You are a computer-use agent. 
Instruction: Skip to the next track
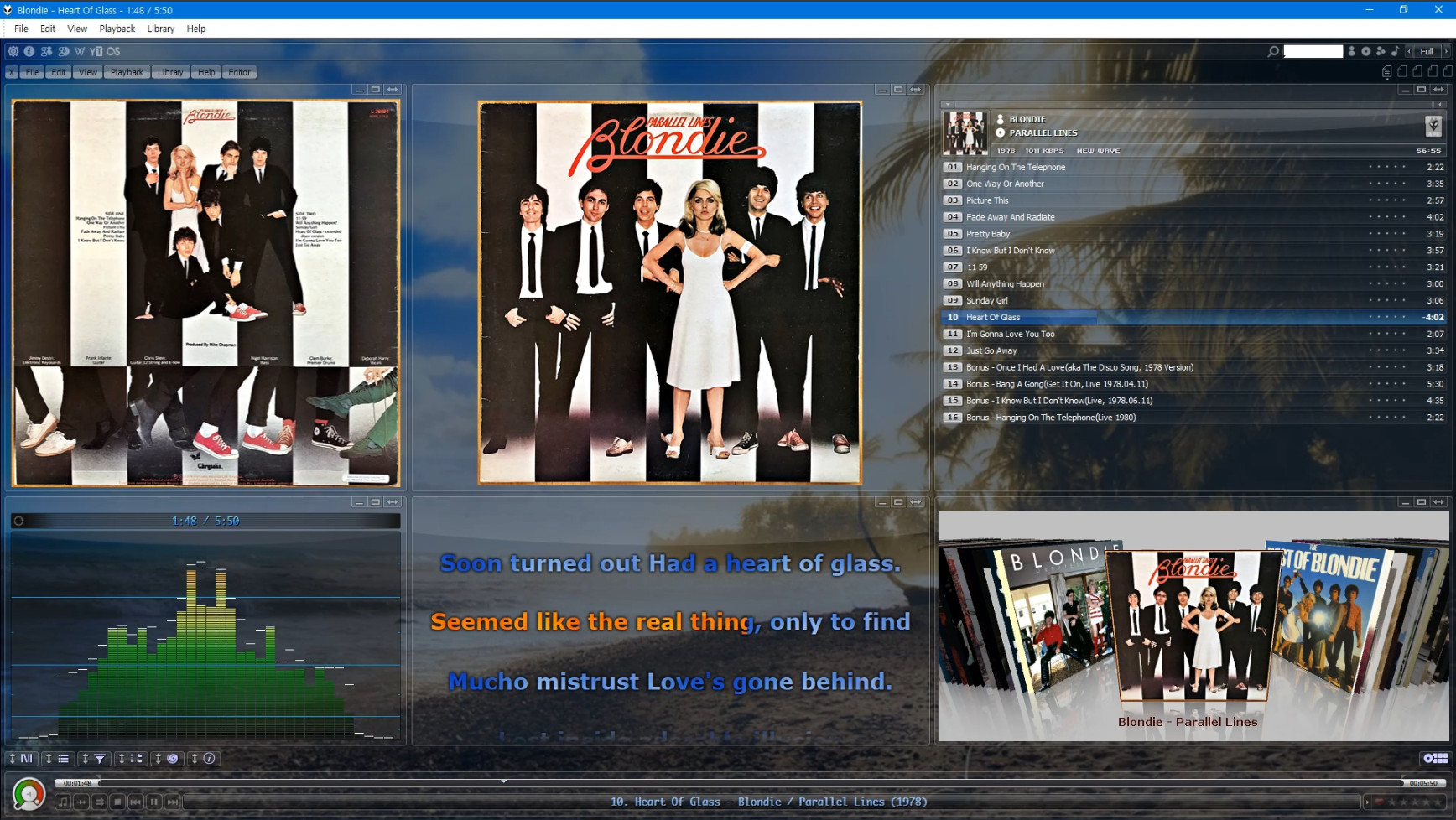pos(173,802)
